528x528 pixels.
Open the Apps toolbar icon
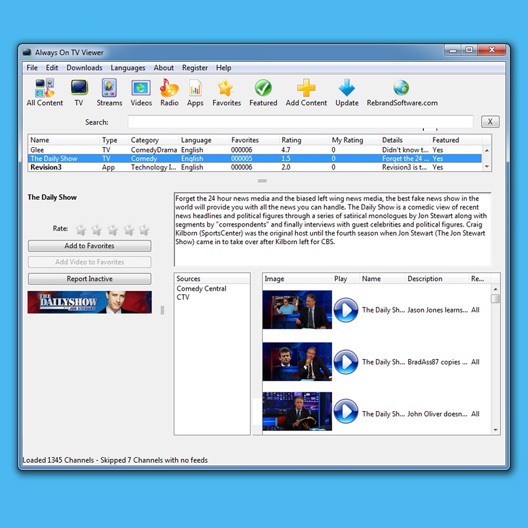point(195,88)
